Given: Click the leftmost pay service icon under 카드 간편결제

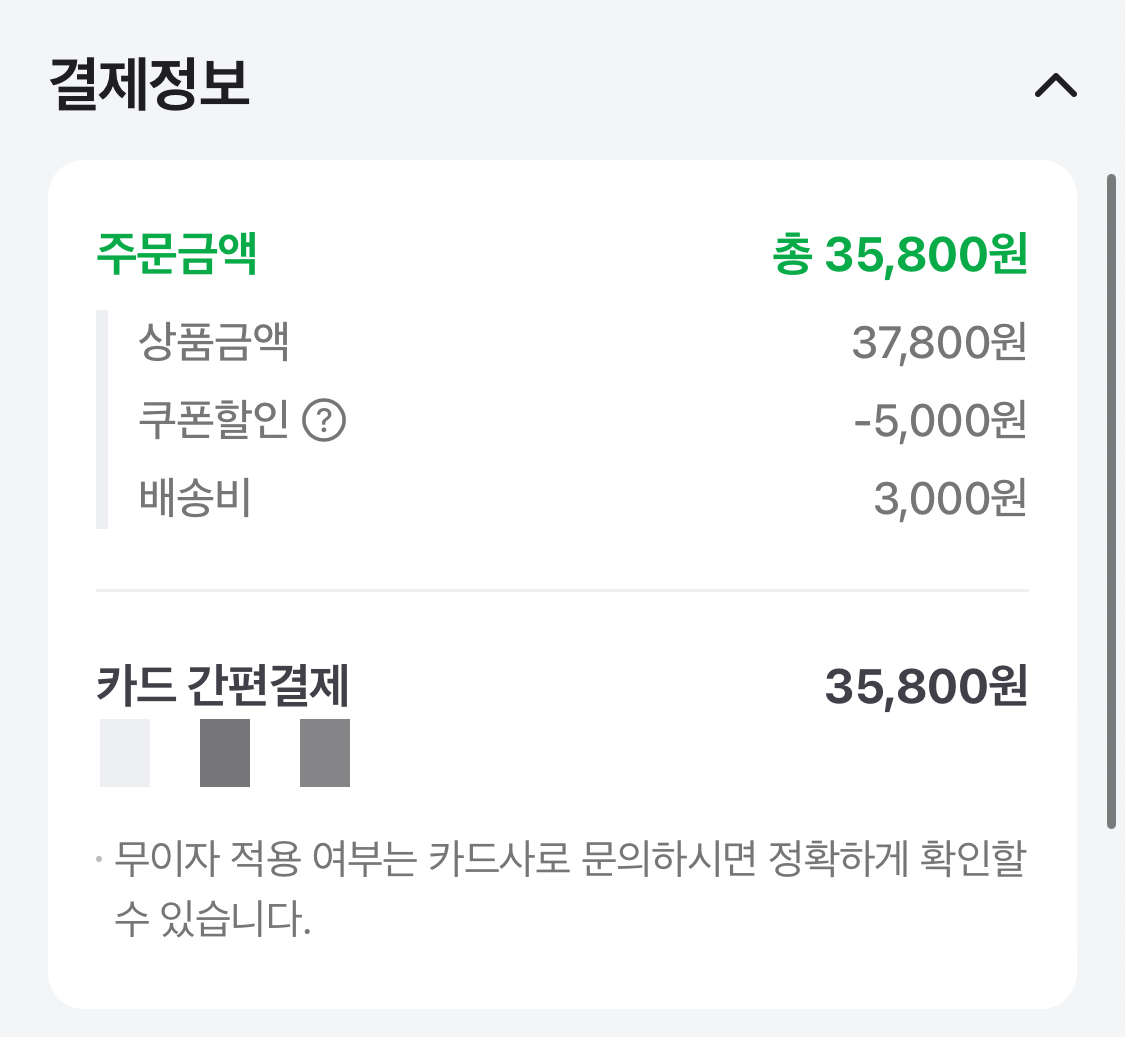Looking at the screenshot, I should [x=125, y=753].
